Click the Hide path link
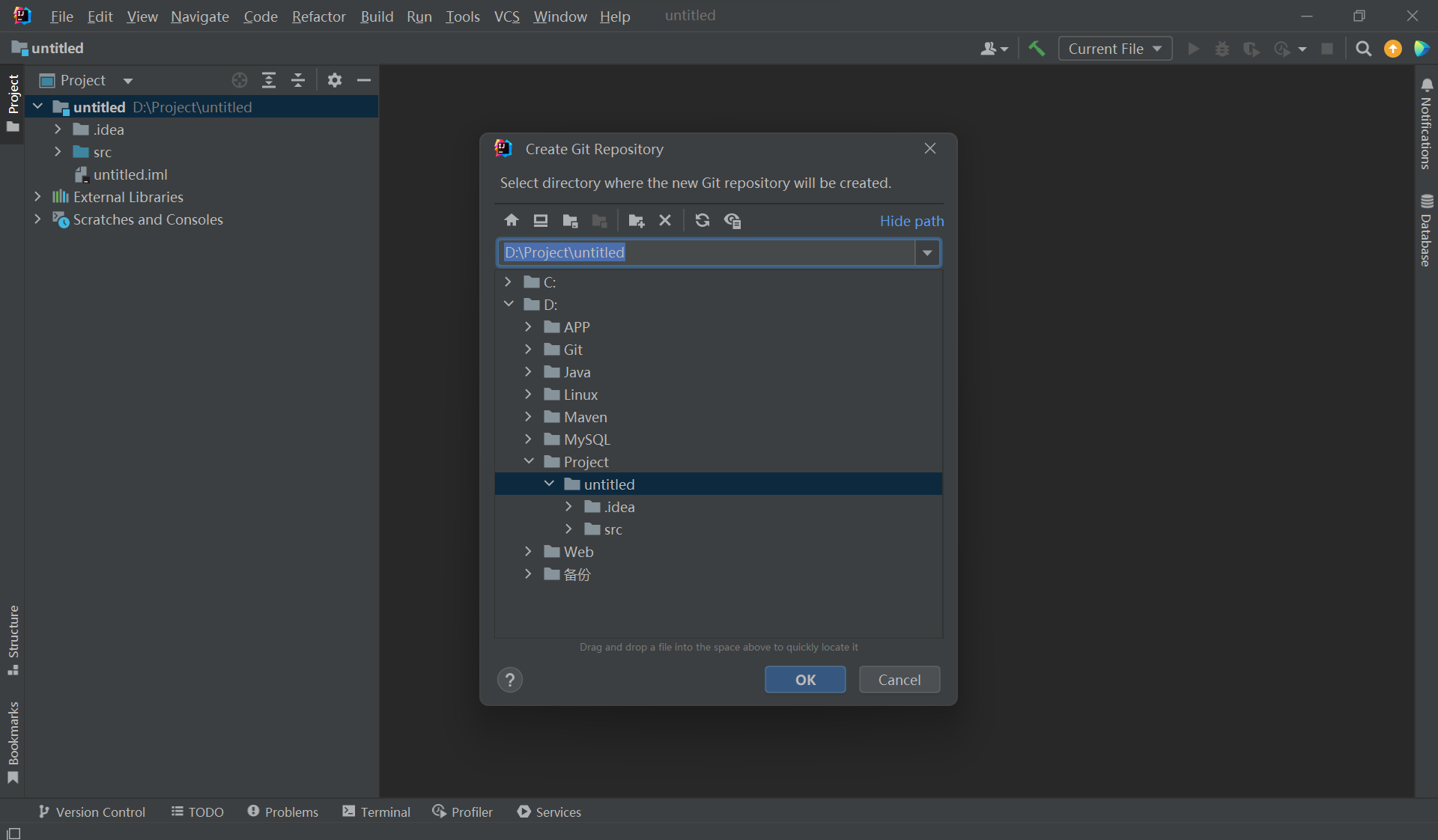Screen dimensions: 1438x840 pyautogui.click(x=911, y=221)
